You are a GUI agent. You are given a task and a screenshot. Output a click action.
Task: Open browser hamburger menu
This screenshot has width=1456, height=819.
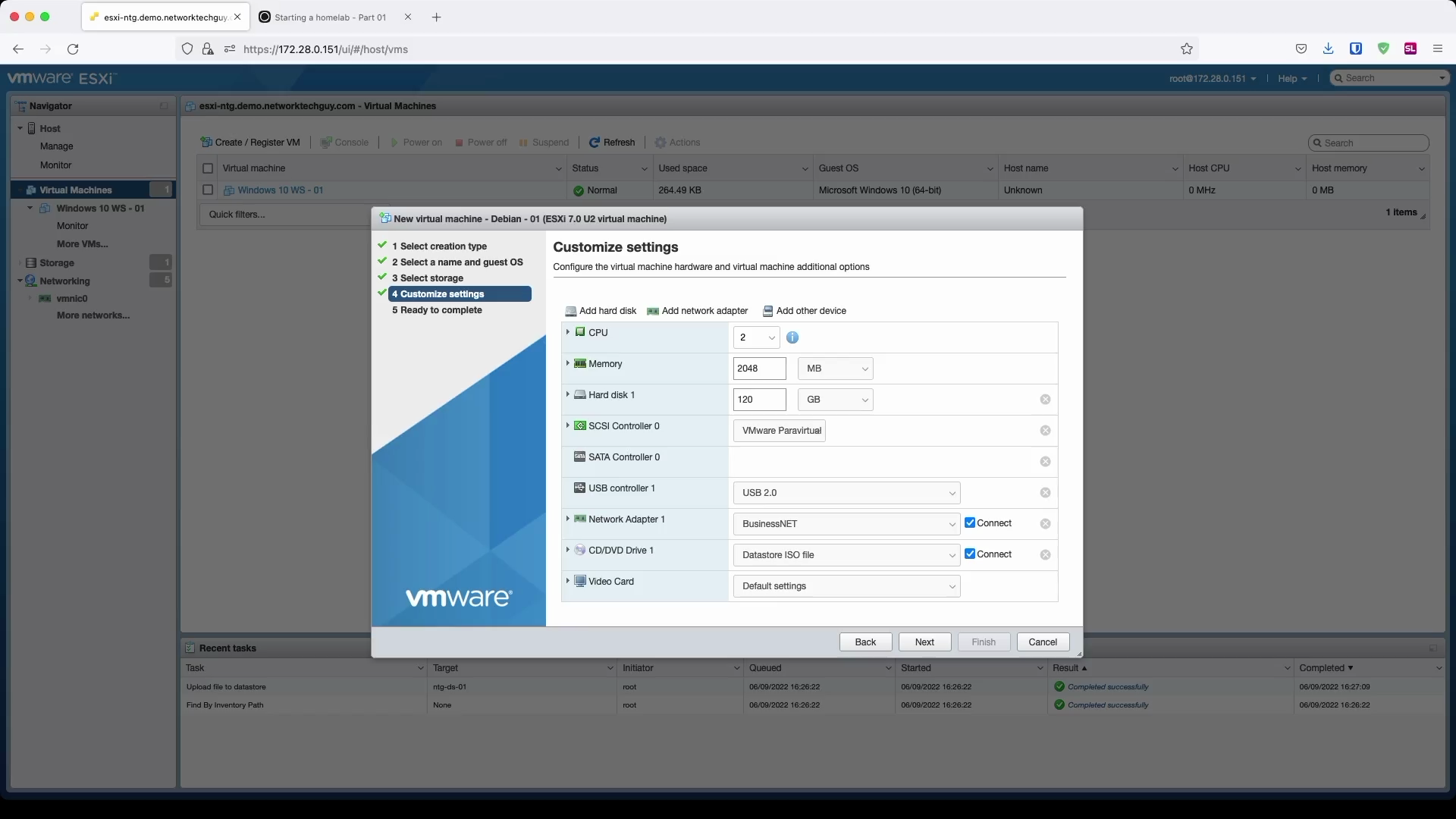1437,49
